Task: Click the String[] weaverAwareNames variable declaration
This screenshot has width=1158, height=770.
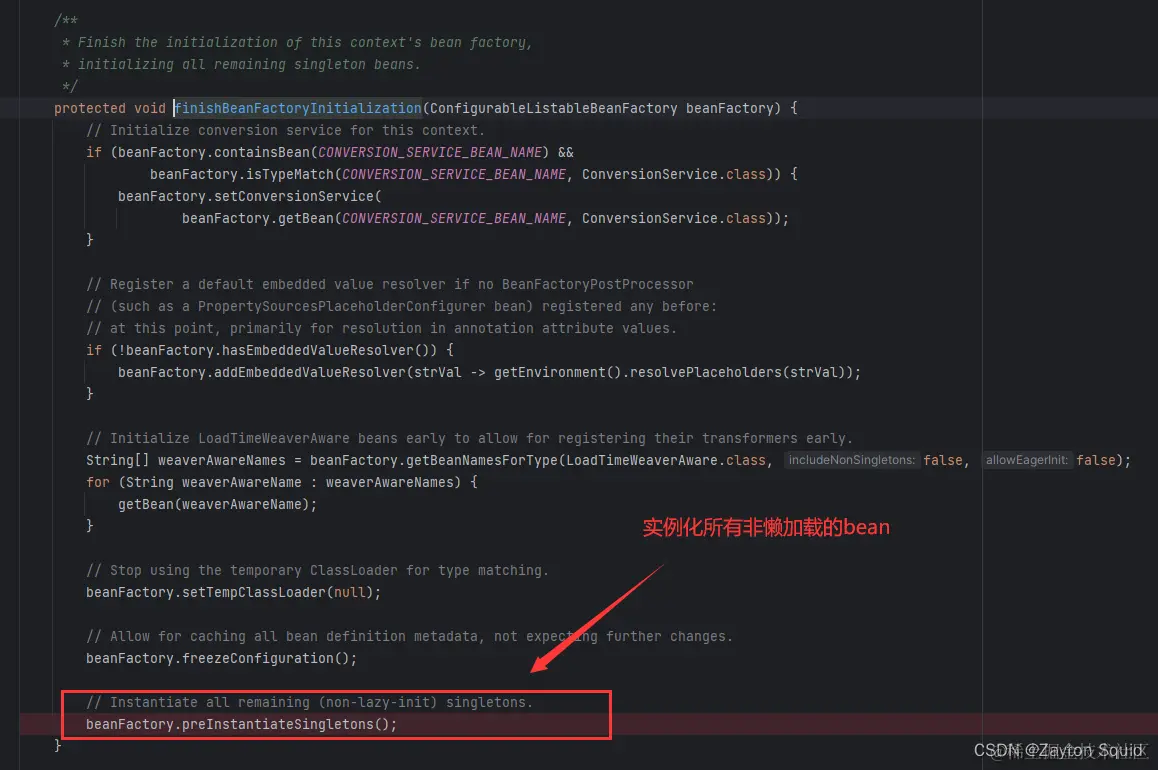Action: tap(186, 461)
